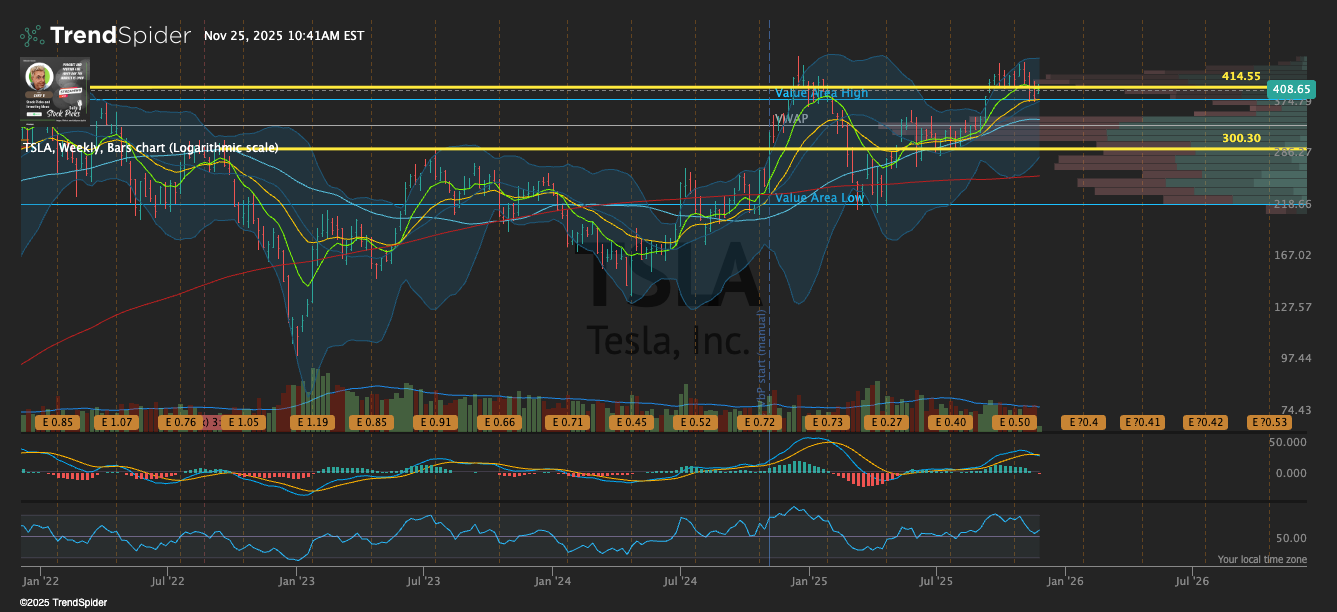The height and width of the screenshot is (612, 1337).
Task: Click the Value Area Low label
Action: [820, 198]
